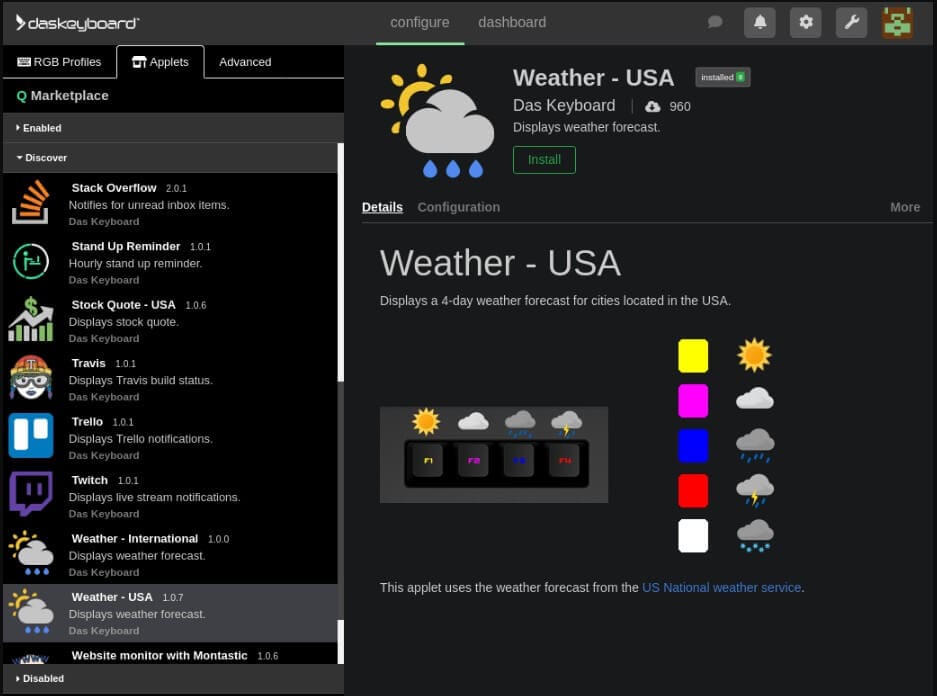Open notifications bell
The image size is (937, 696).
(760, 23)
